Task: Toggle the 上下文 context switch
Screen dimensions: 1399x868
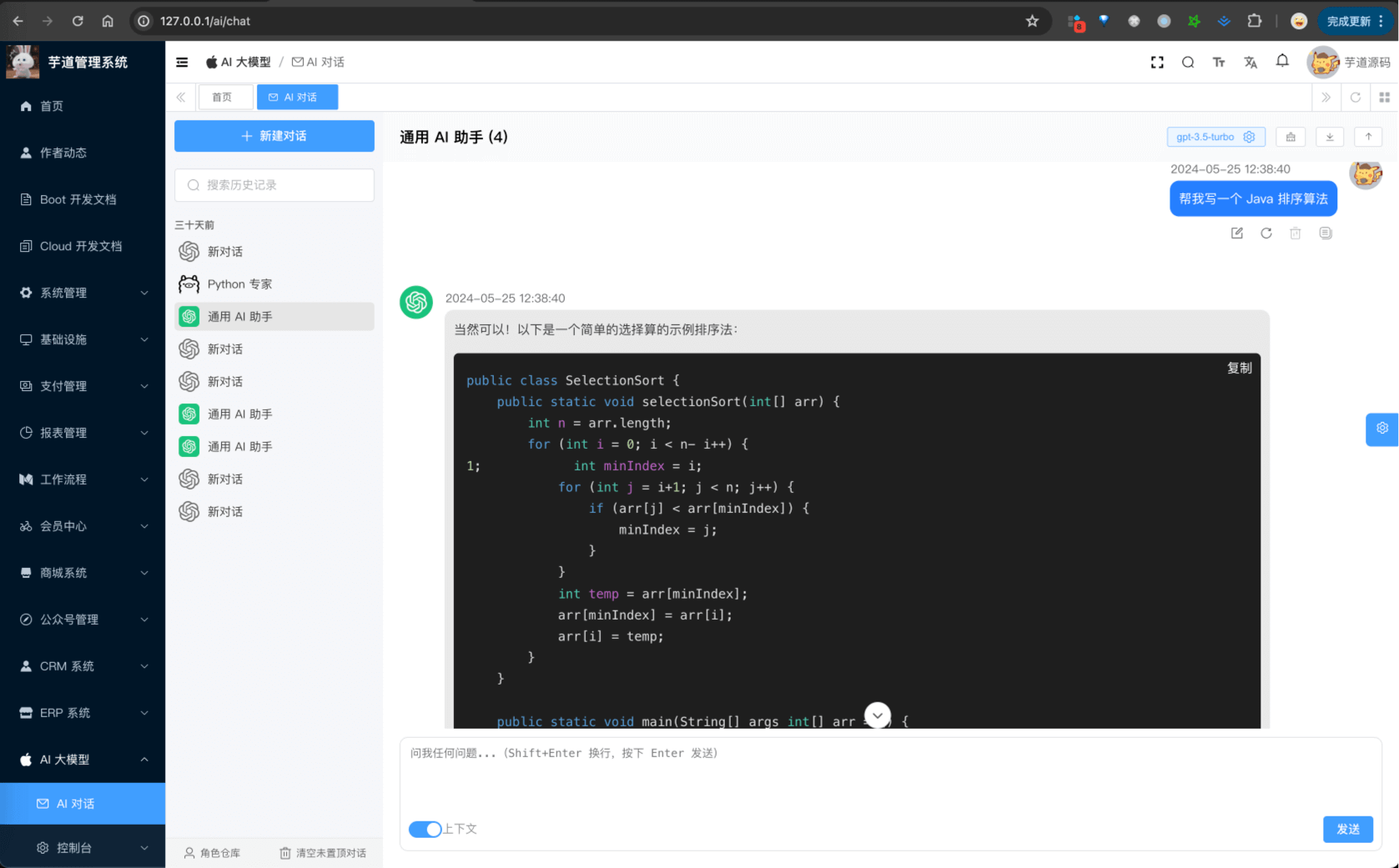Action: click(425, 829)
